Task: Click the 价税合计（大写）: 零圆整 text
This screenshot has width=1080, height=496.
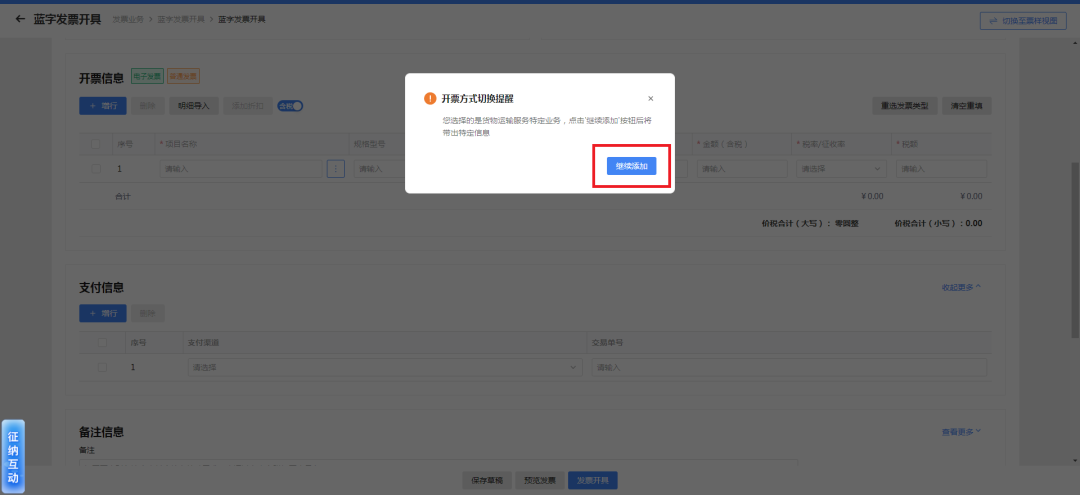Action: [810, 223]
